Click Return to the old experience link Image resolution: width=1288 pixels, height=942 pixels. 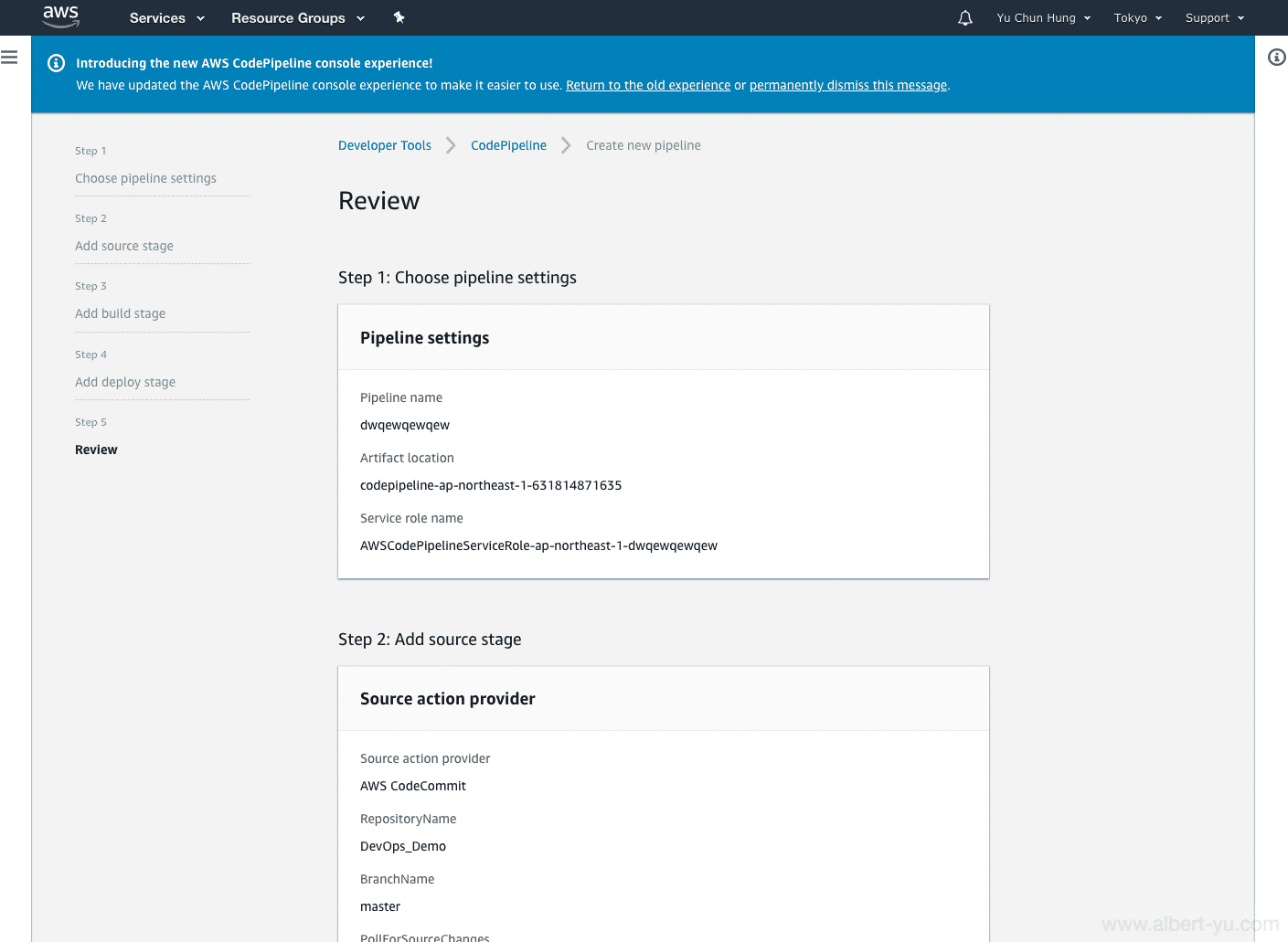tap(648, 85)
